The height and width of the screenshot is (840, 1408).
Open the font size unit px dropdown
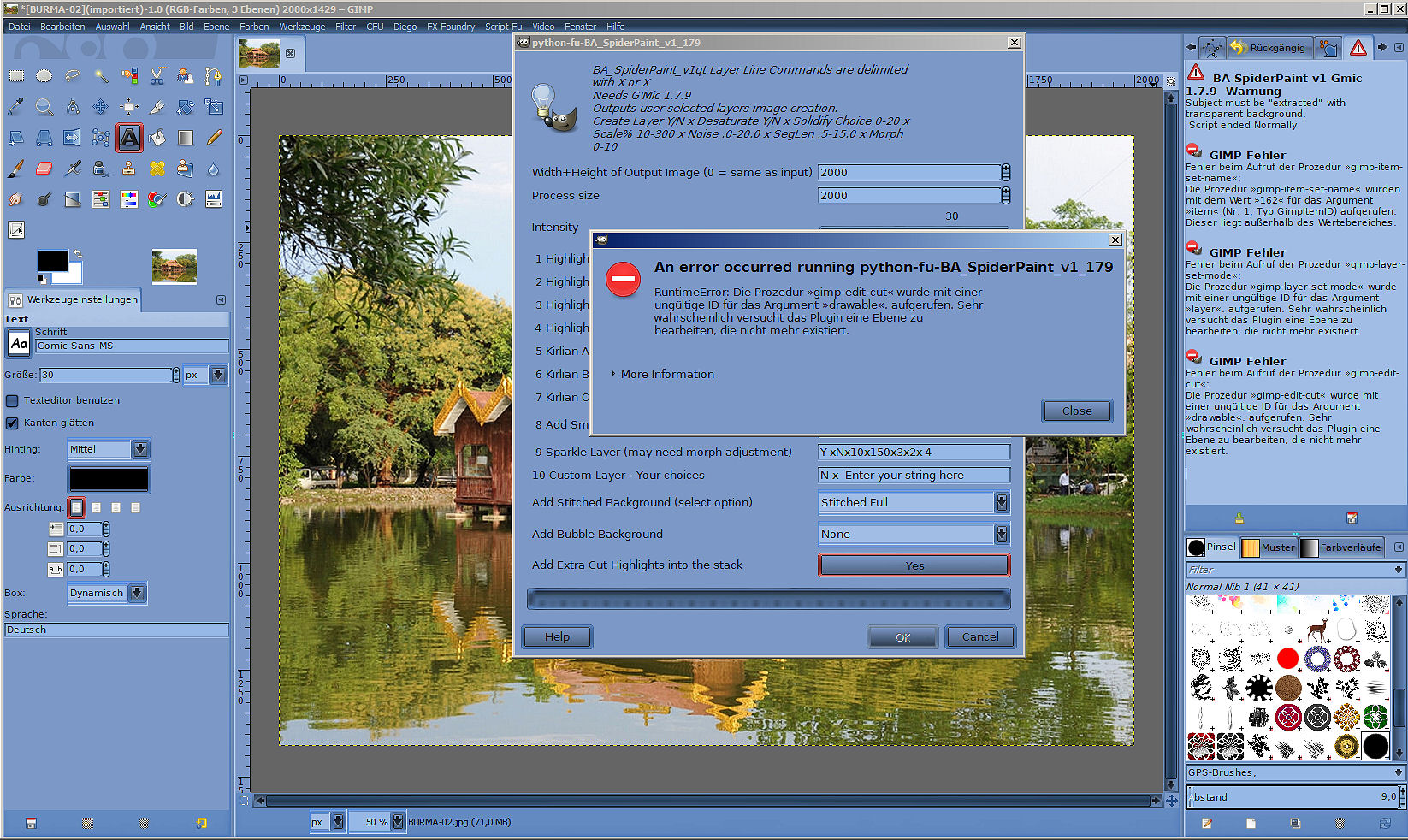[205, 375]
